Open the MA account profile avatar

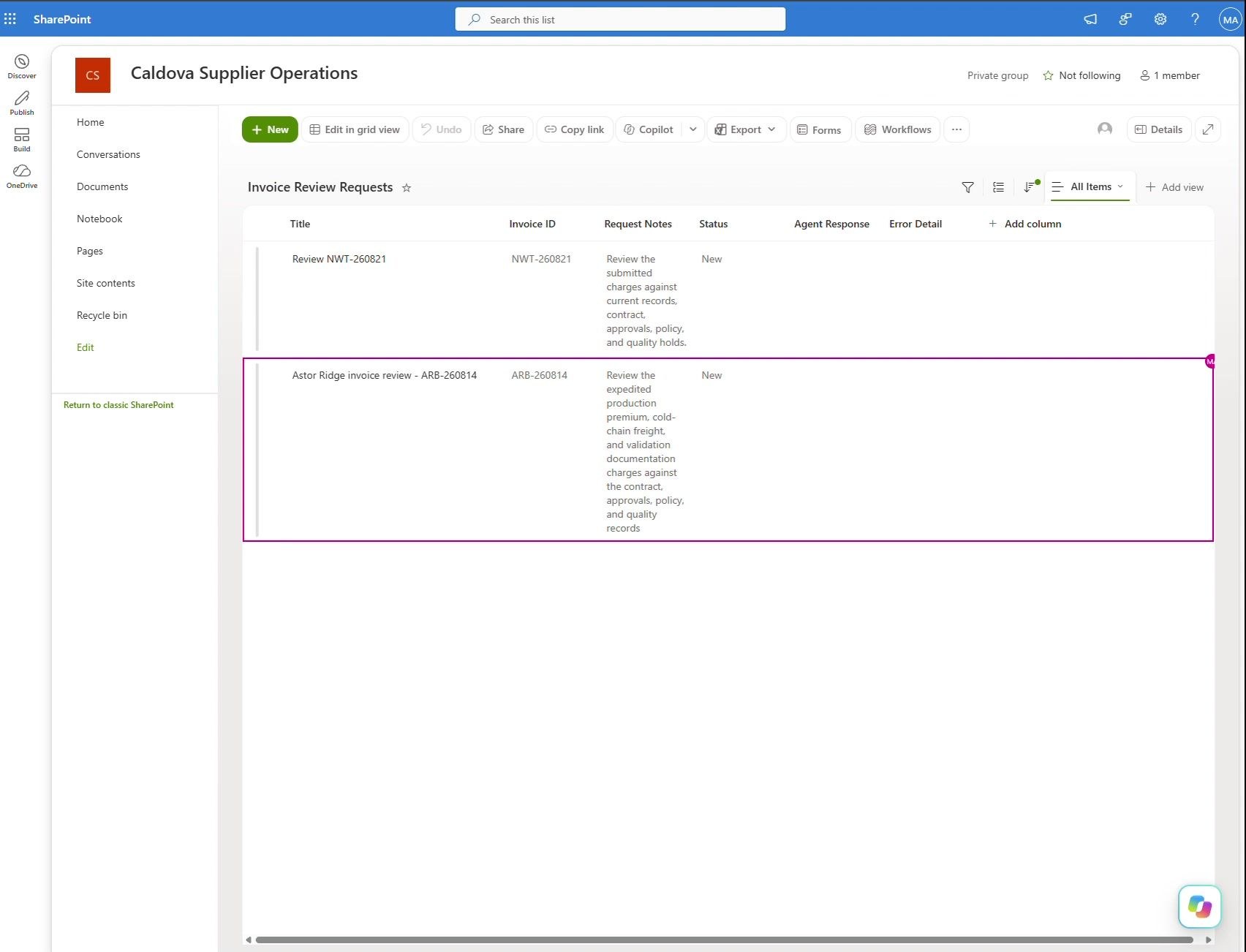1230,20
